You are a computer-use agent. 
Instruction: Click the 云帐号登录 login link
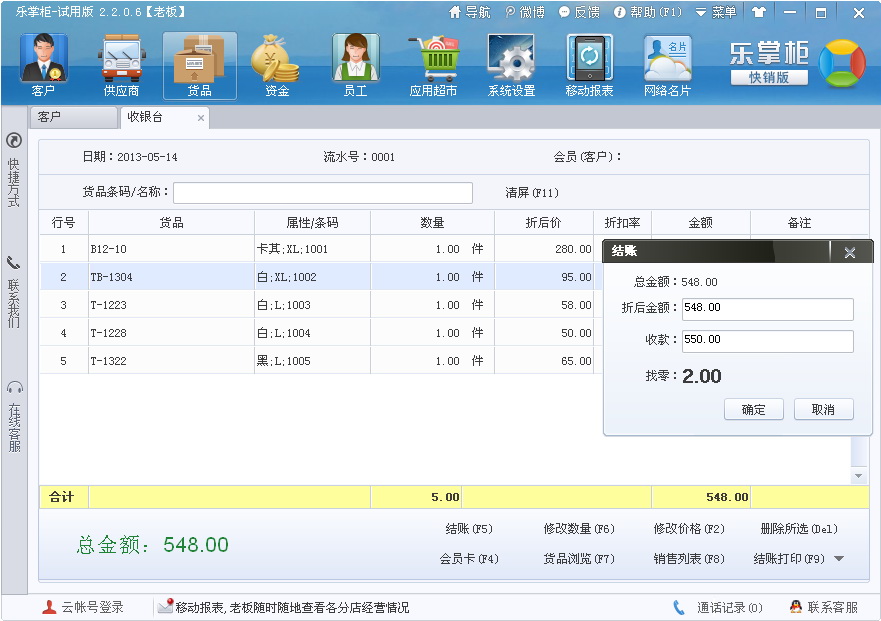(x=92, y=608)
